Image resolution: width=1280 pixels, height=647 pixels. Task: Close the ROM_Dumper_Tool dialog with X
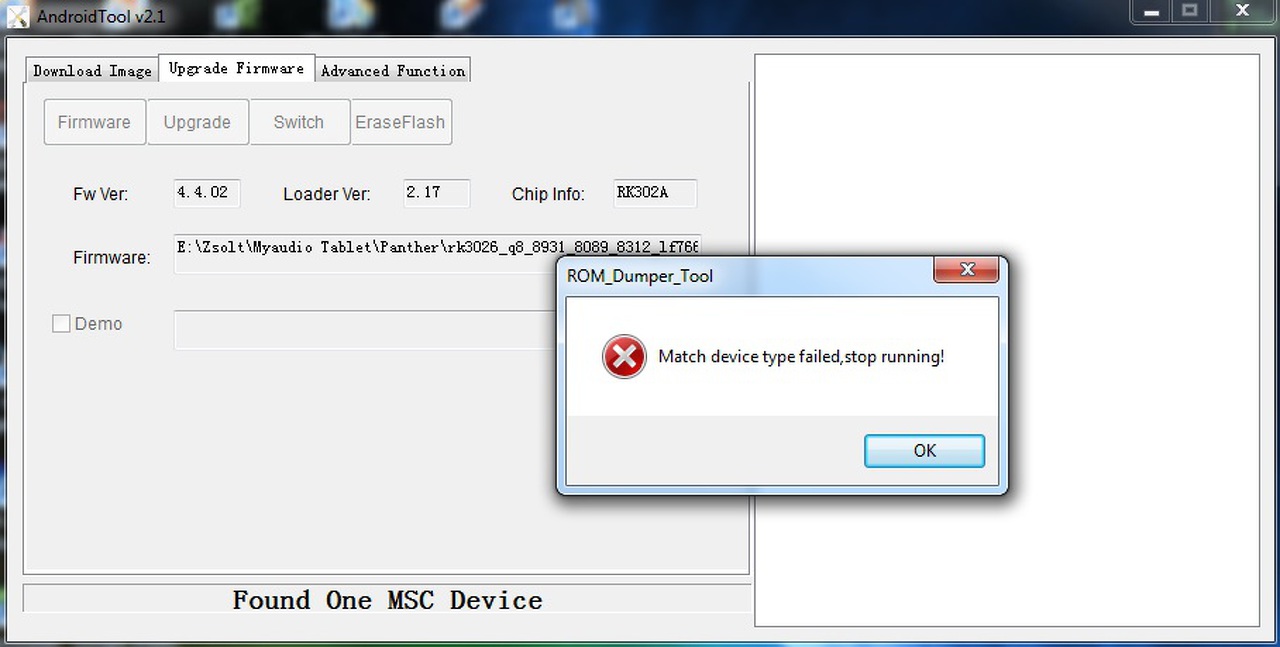(966, 270)
